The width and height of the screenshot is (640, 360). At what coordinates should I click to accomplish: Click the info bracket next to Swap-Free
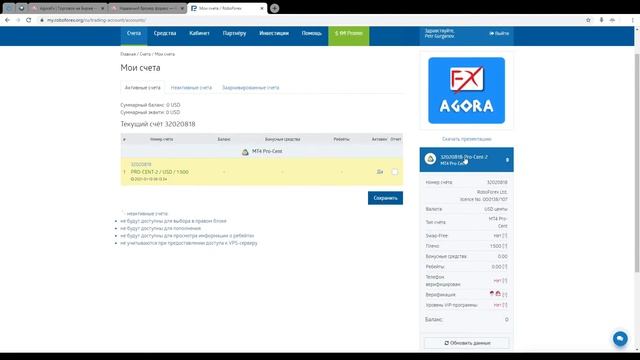pos(505,236)
